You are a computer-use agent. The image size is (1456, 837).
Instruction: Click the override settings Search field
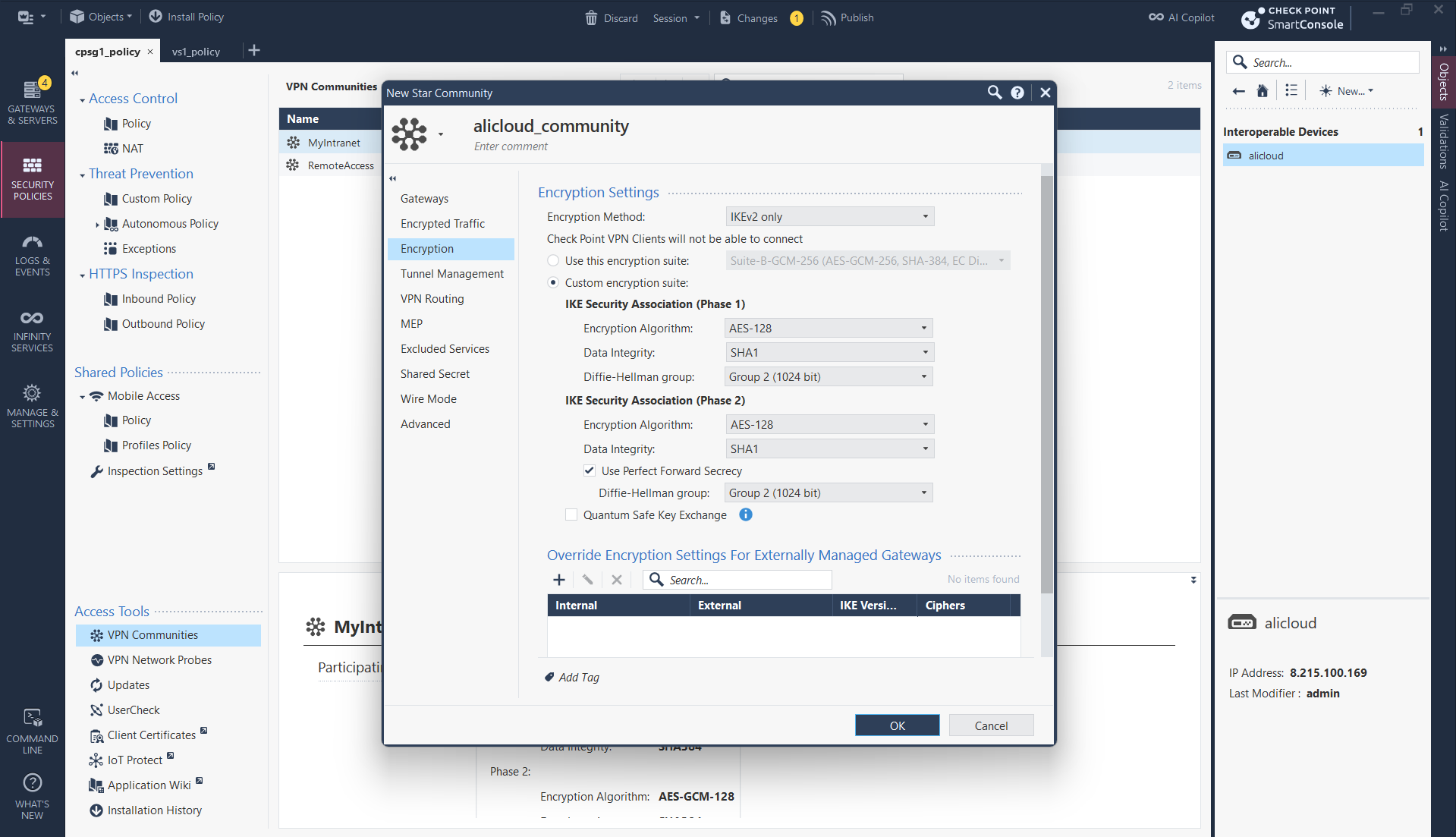tap(747, 580)
